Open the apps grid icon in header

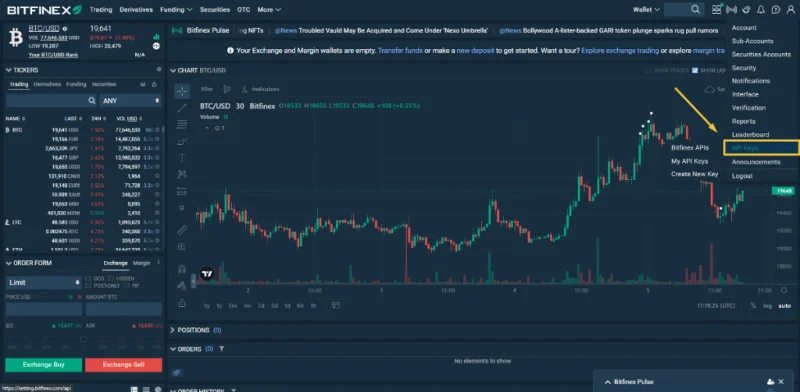coord(717,9)
